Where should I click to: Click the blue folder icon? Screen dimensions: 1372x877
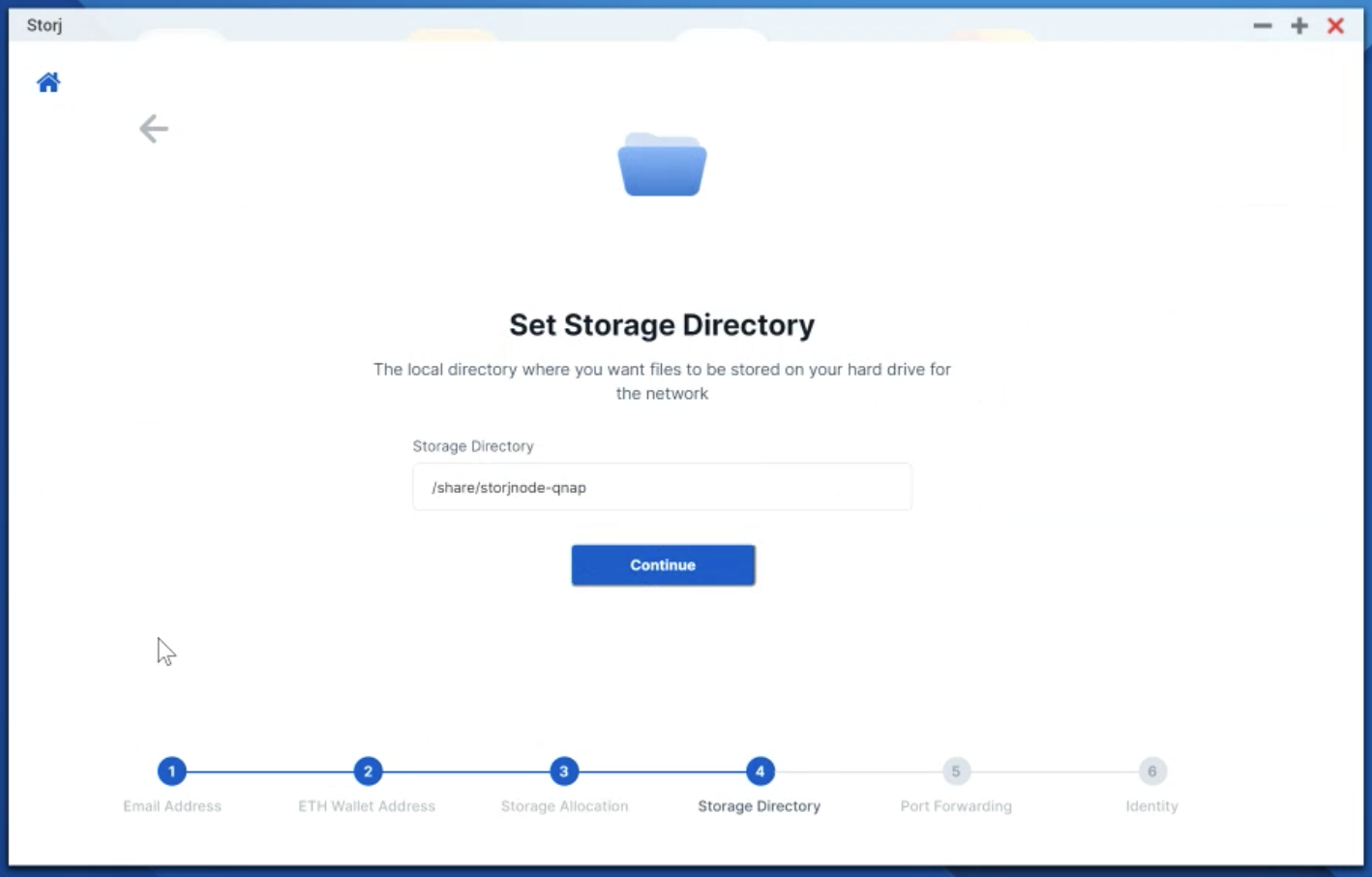pos(662,165)
